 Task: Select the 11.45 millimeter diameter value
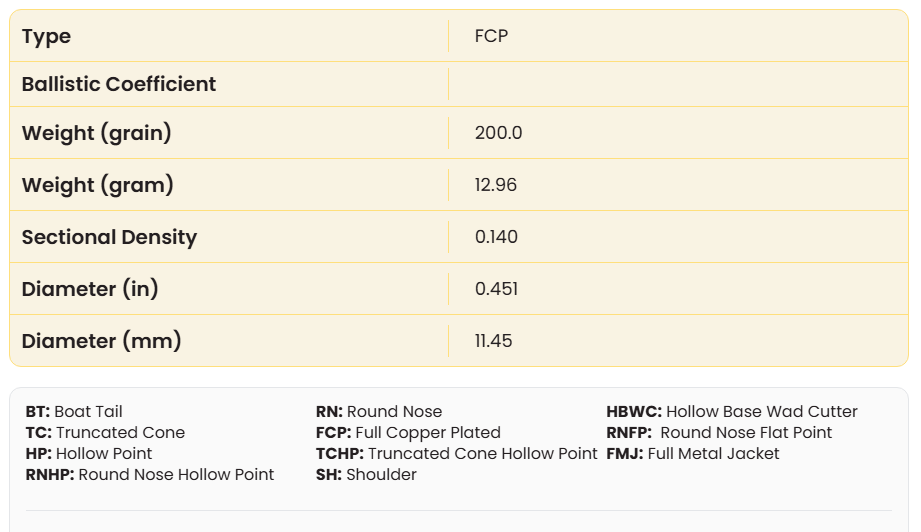[493, 341]
